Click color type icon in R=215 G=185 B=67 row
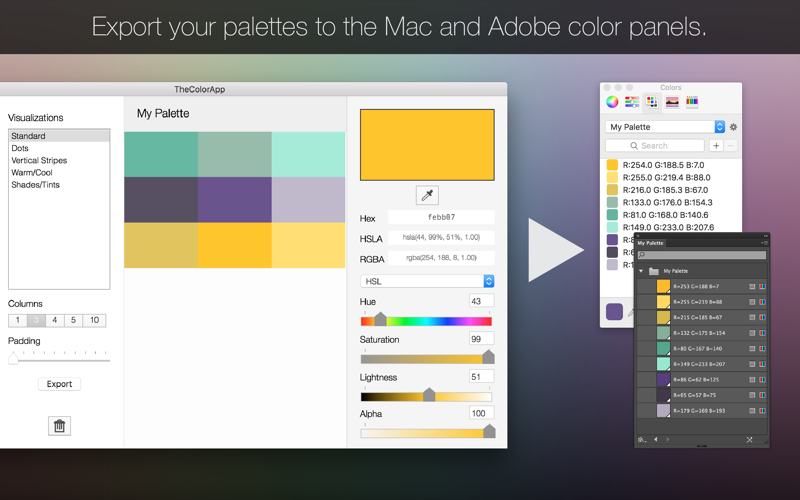Viewport: 800px width, 500px height. coord(752,317)
